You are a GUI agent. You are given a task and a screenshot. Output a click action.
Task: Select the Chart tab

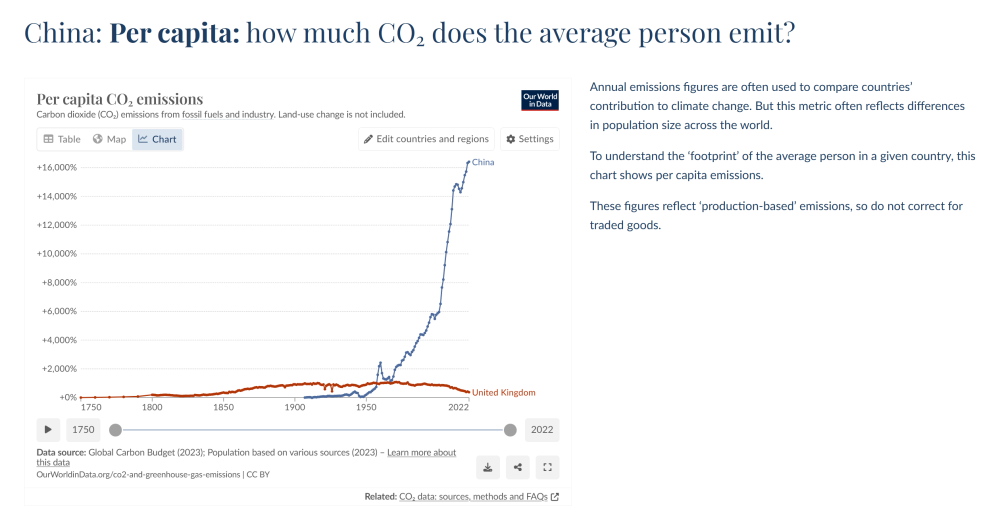[158, 139]
